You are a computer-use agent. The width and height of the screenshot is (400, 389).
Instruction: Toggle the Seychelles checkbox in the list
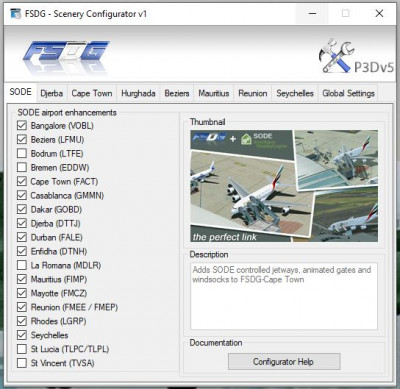(22, 335)
